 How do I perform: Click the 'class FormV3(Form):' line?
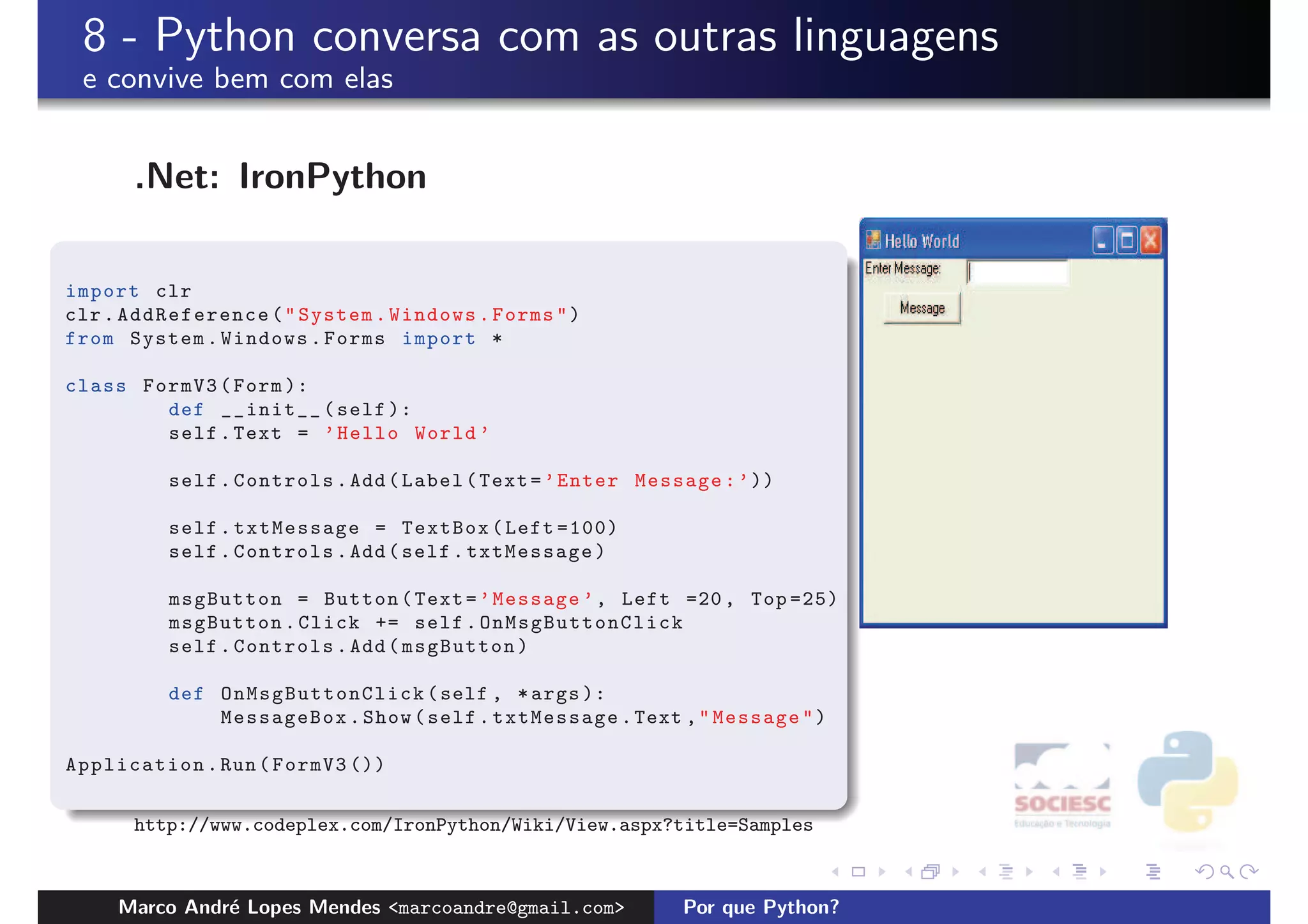coord(186,386)
